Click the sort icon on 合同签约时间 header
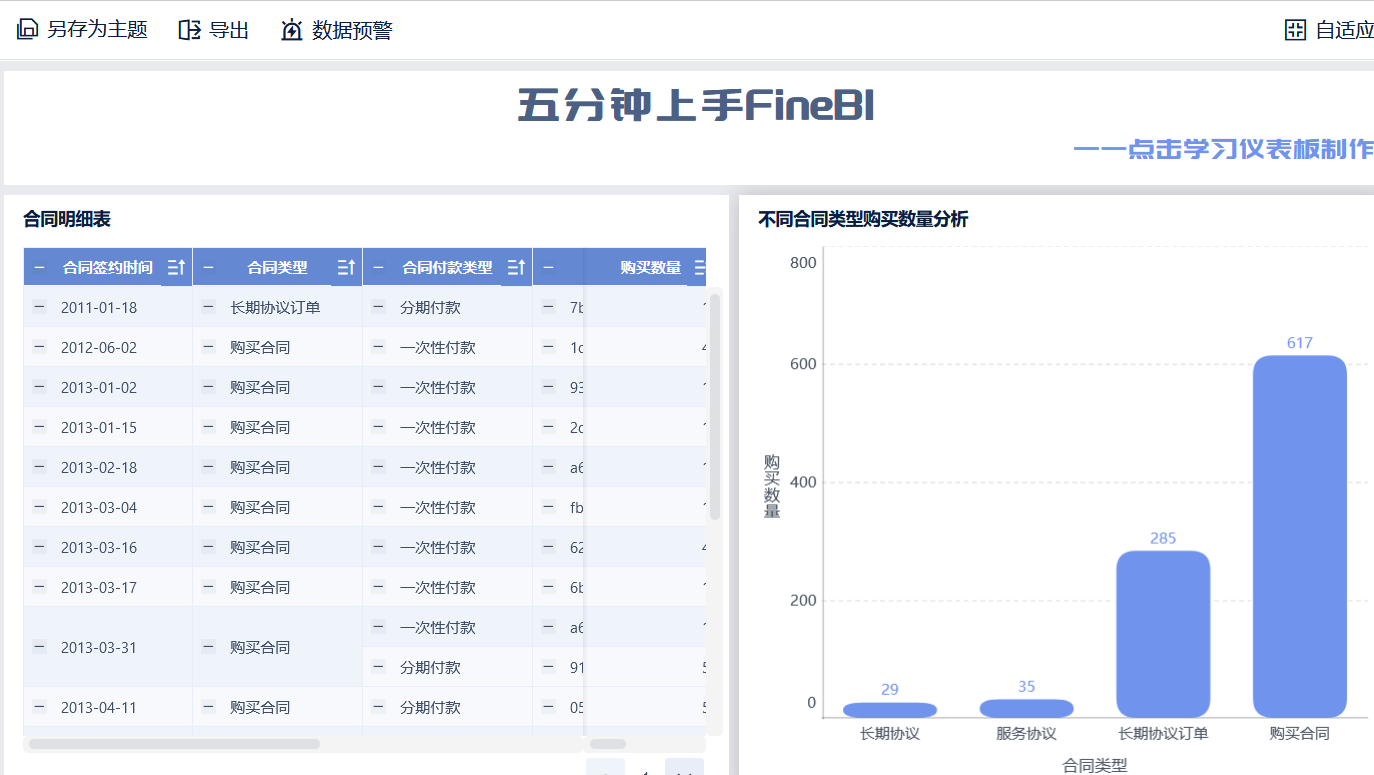This screenshot has height=775, width=1374. click(177, 267)
